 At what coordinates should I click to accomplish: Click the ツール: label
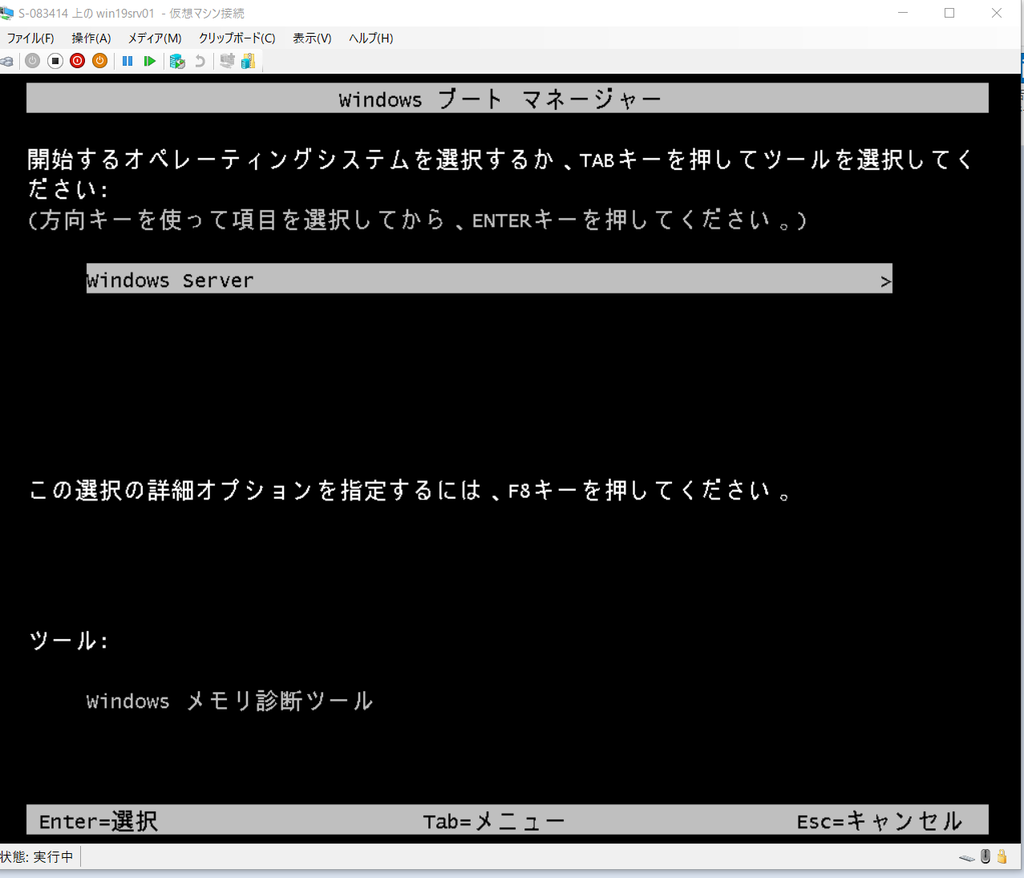click(69, 640)
